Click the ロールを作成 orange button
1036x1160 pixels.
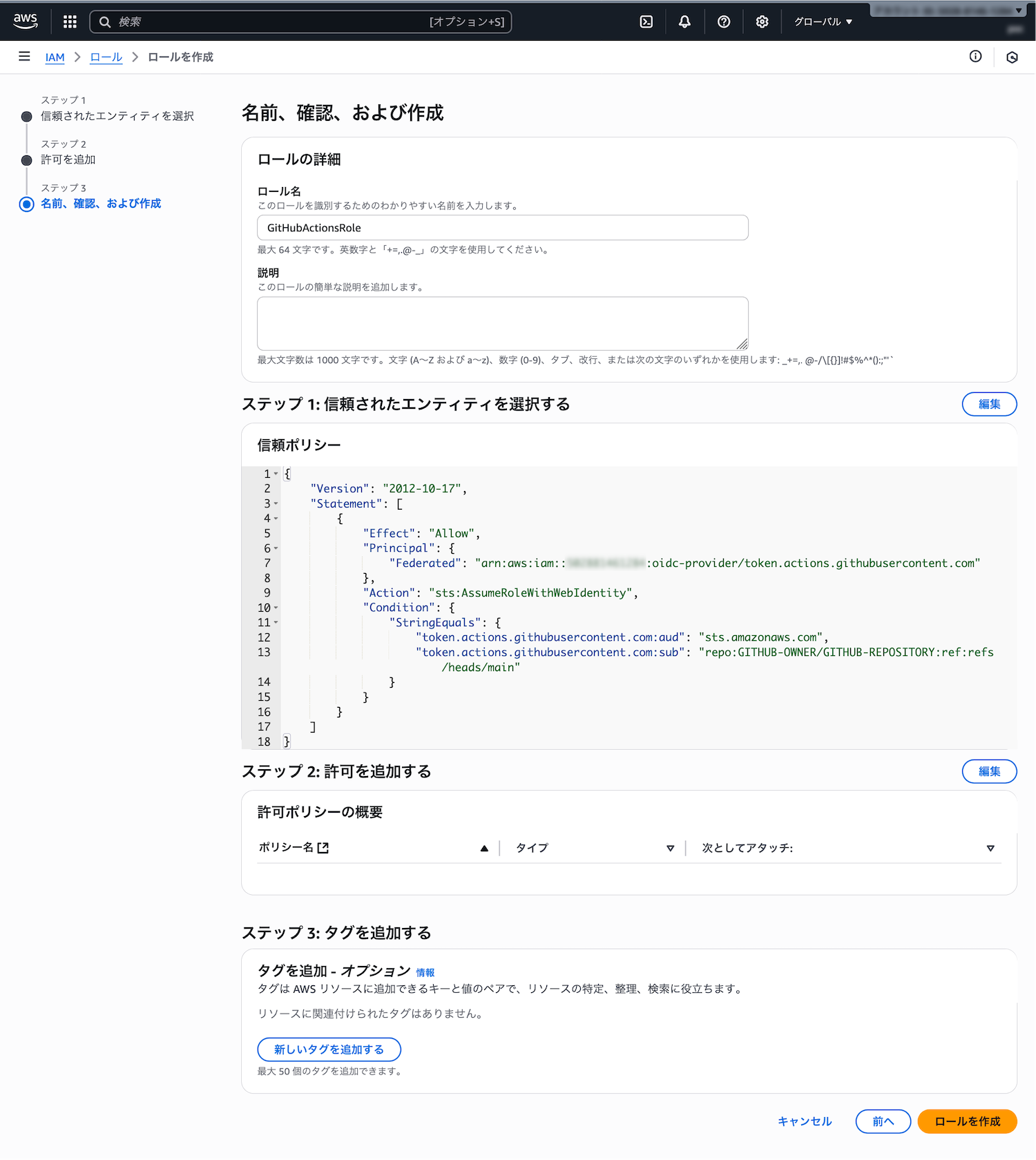click(966, 1121)
